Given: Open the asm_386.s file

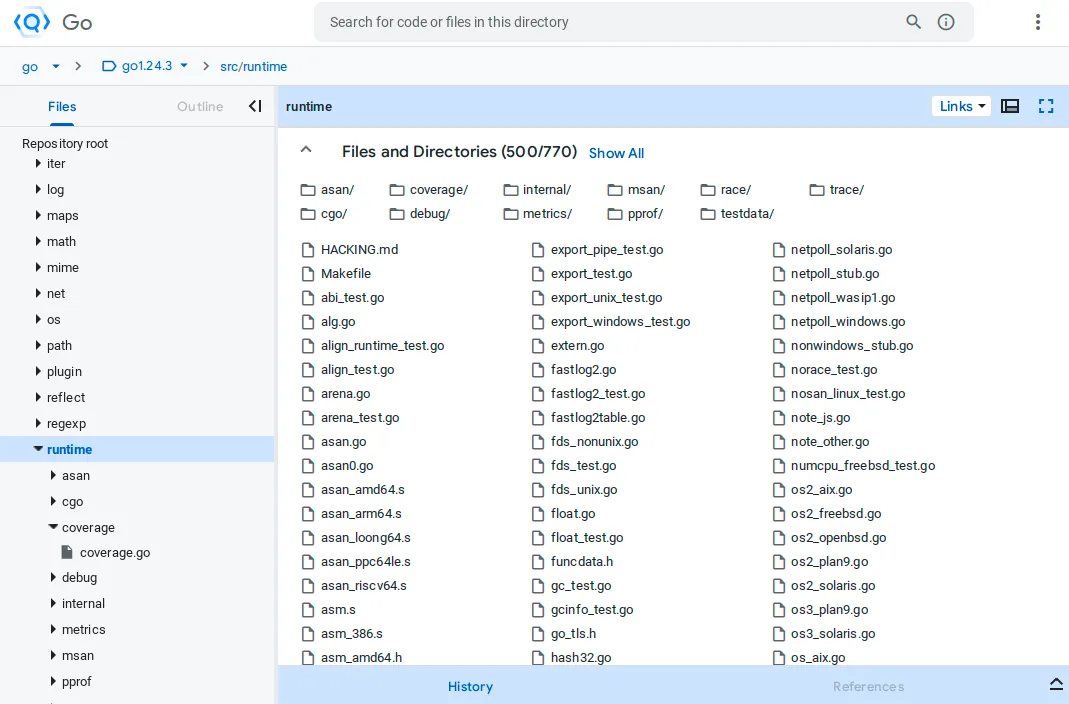Looking at the screenshot, I should tap(351, 634).
